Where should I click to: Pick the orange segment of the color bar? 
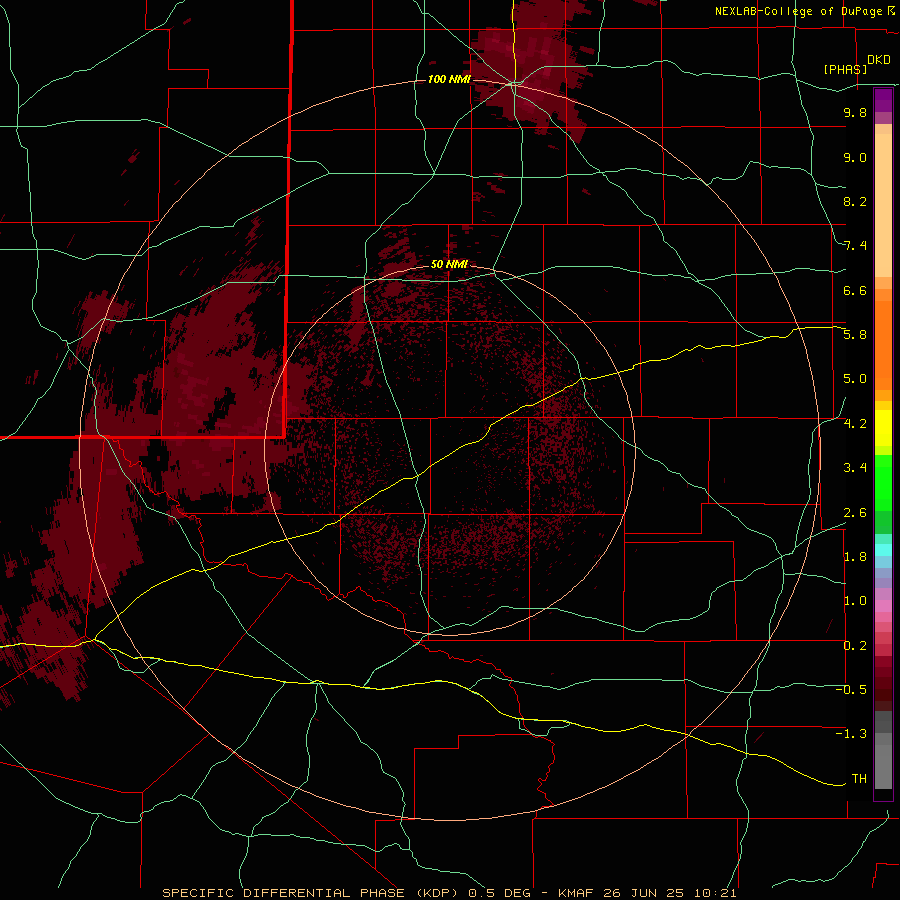[883, 346]
